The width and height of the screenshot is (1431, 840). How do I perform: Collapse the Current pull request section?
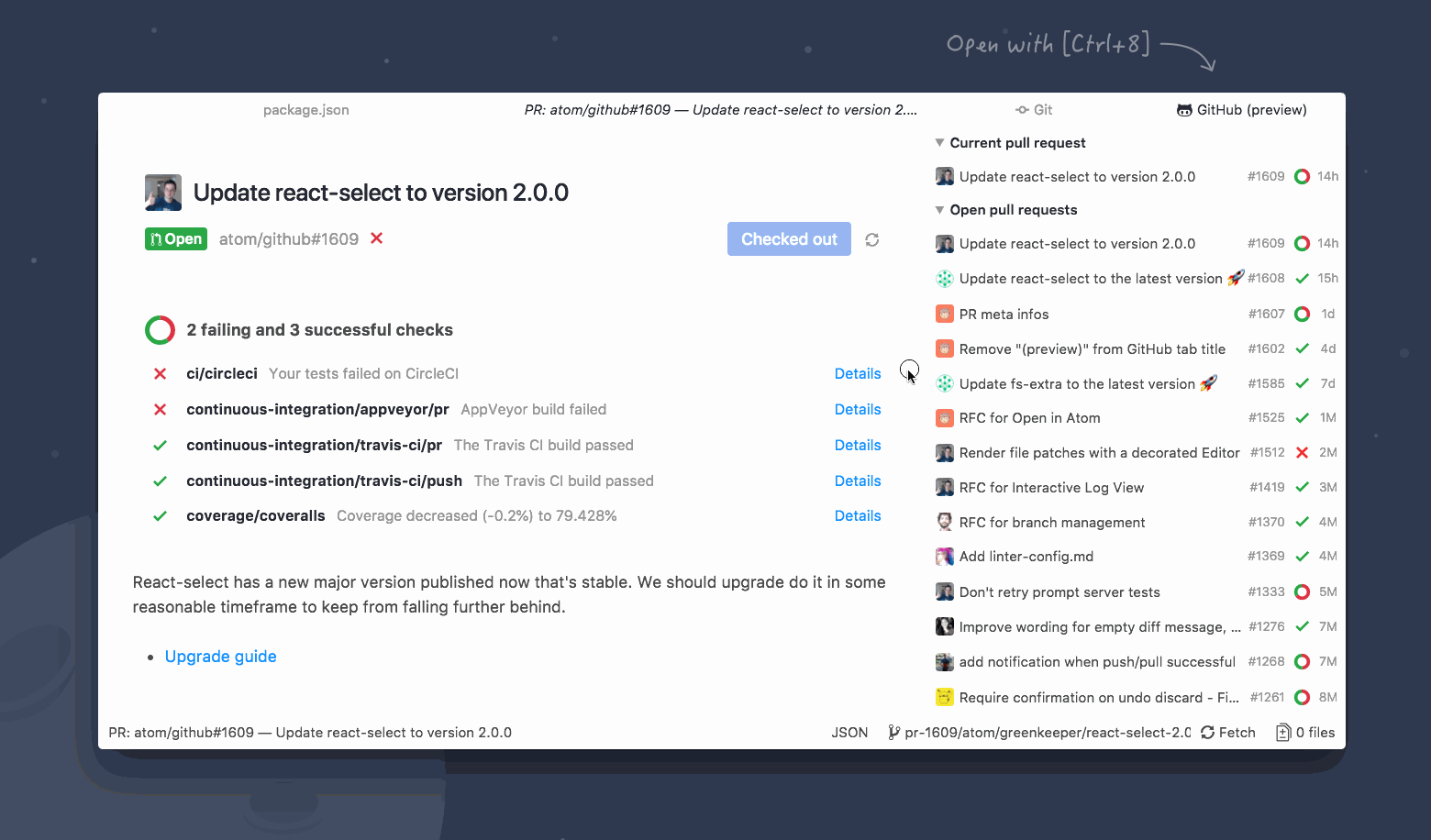[938, 142]
